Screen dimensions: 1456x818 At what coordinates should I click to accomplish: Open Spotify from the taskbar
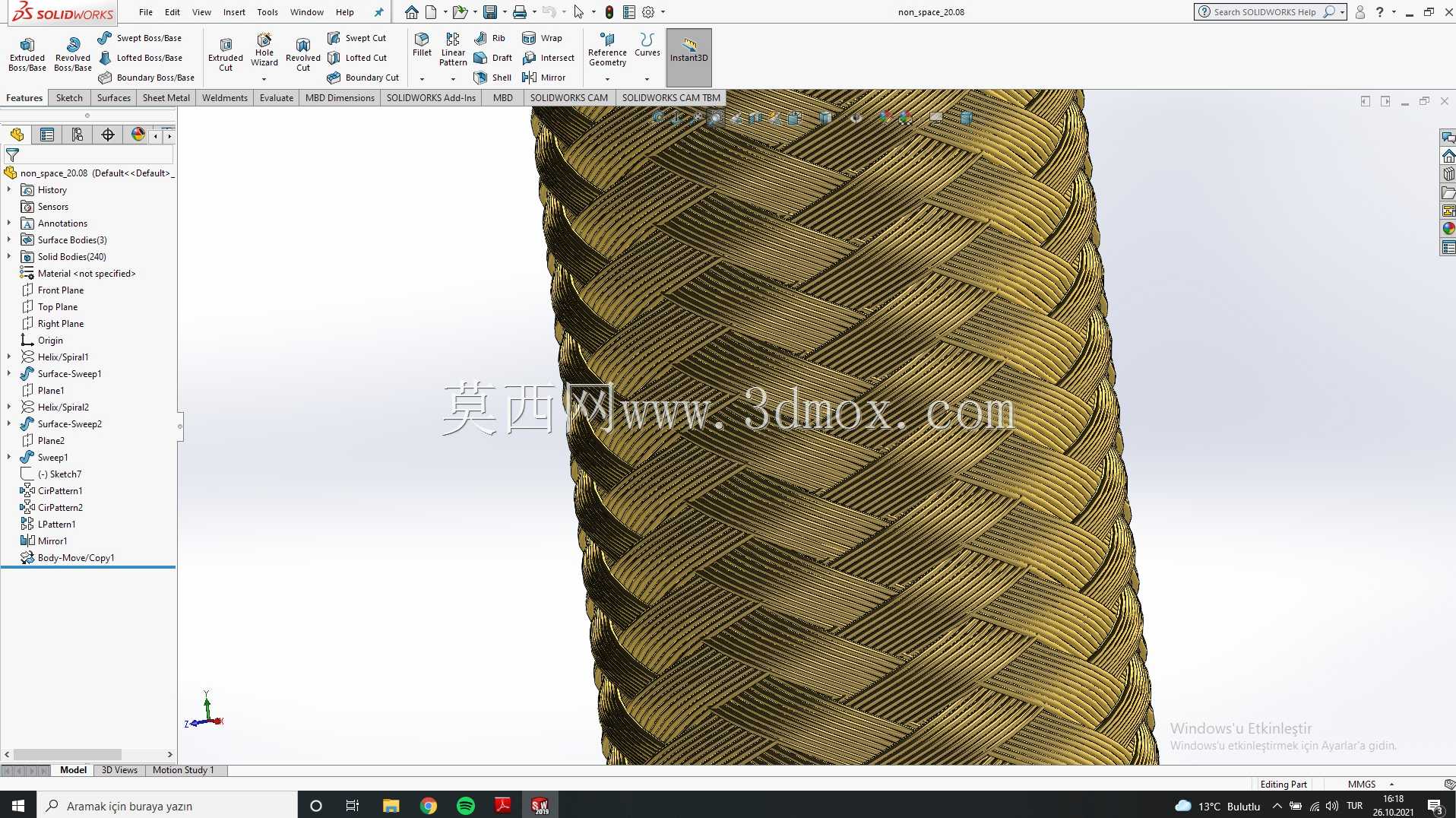[466, 806]
